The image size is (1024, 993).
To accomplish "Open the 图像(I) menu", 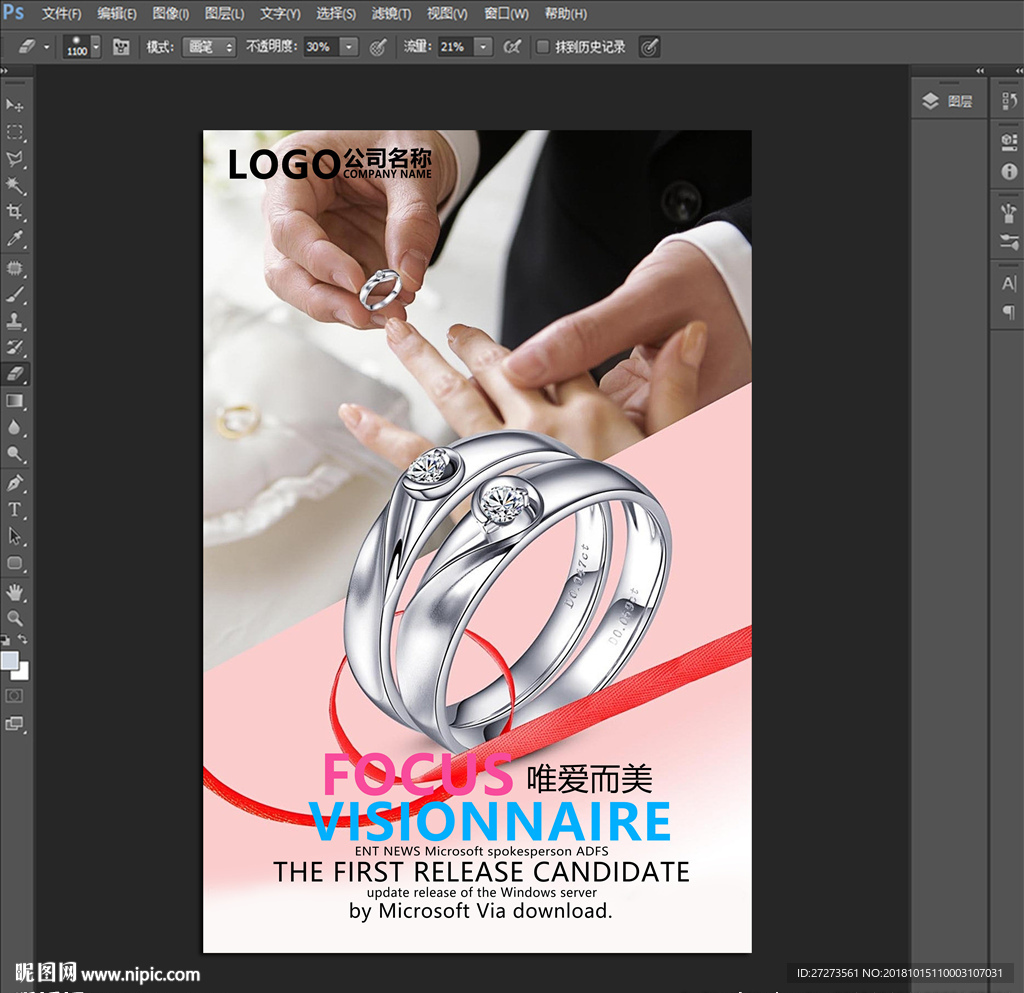I will (x=171, y=14).
